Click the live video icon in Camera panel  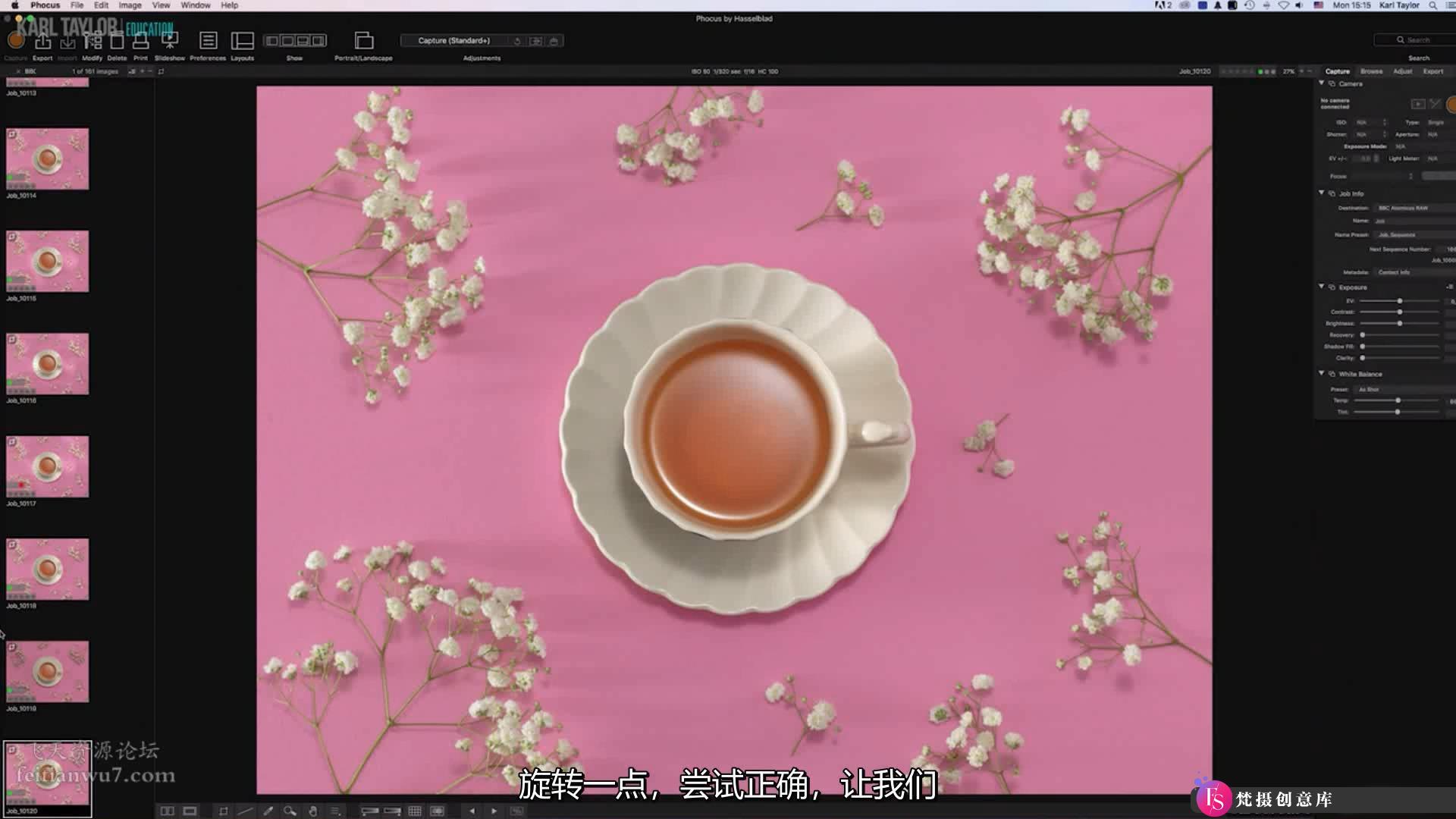1417,104
